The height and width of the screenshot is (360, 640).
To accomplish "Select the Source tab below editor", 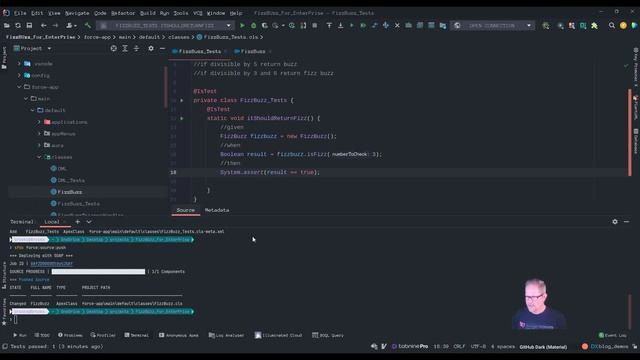I will click(x=185, y=210).
